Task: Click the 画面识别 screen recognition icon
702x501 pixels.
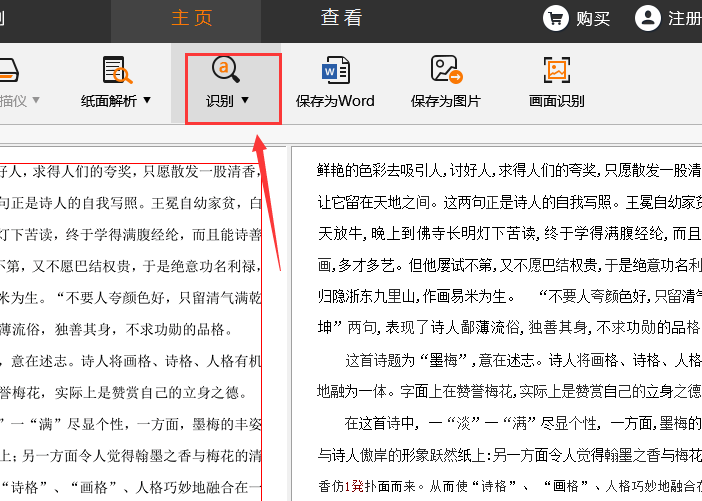Action: pyautogui.click(x=556, y=70)
